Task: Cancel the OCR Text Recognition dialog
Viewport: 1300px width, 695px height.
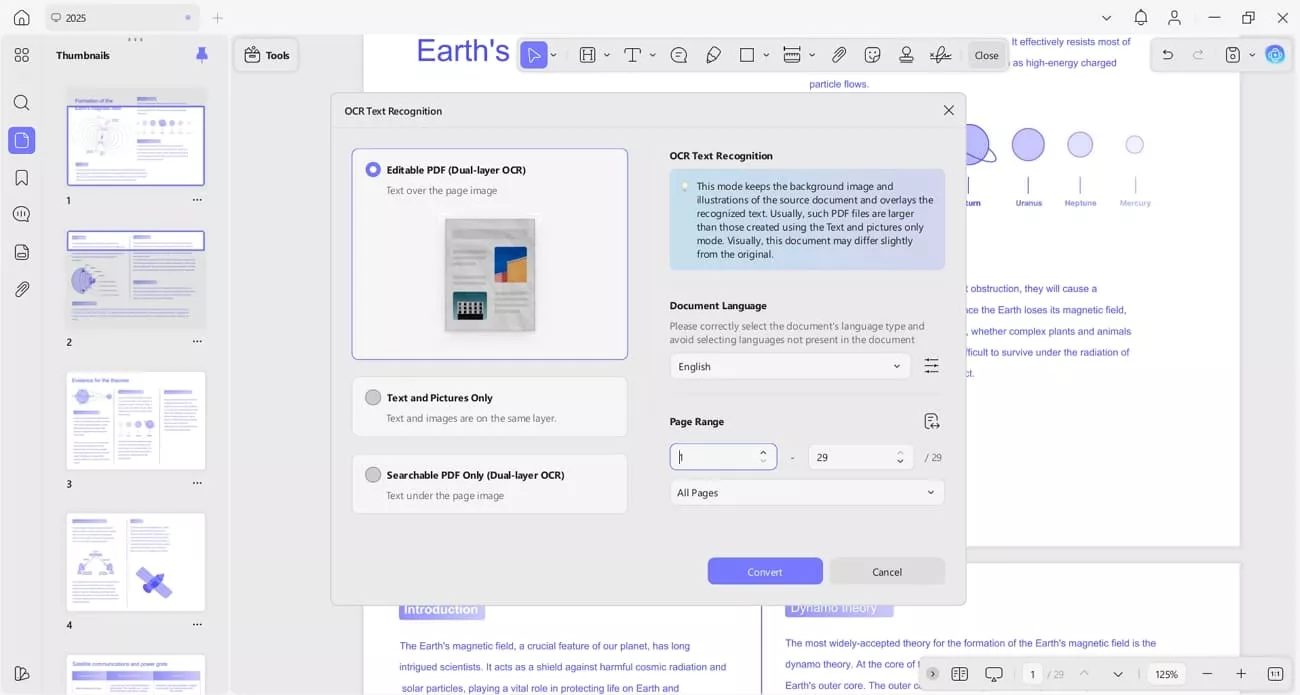Action: coord(887,571)
